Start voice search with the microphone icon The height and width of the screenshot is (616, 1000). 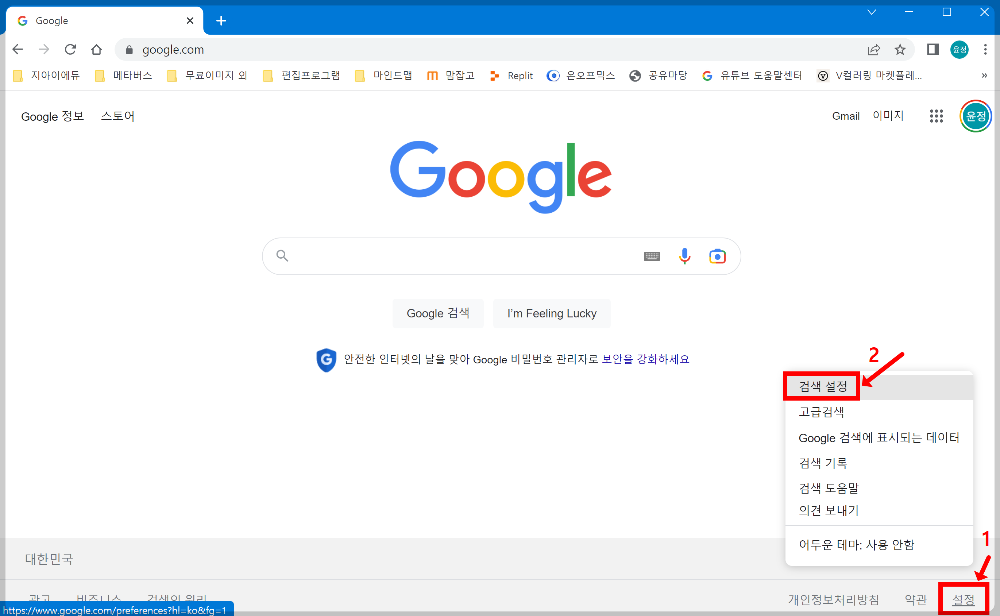pos(684,256)
